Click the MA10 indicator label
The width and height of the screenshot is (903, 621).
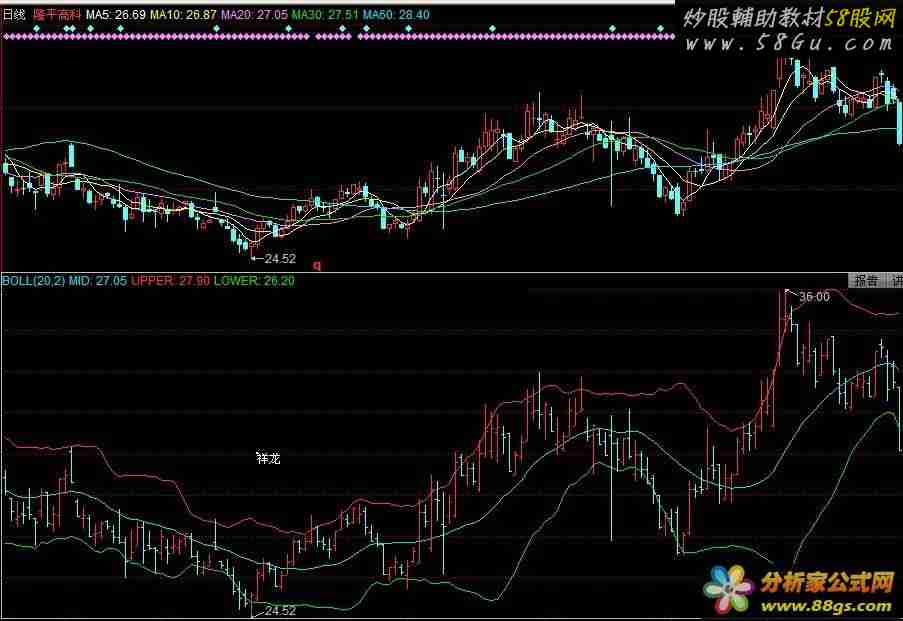[184, 16]
